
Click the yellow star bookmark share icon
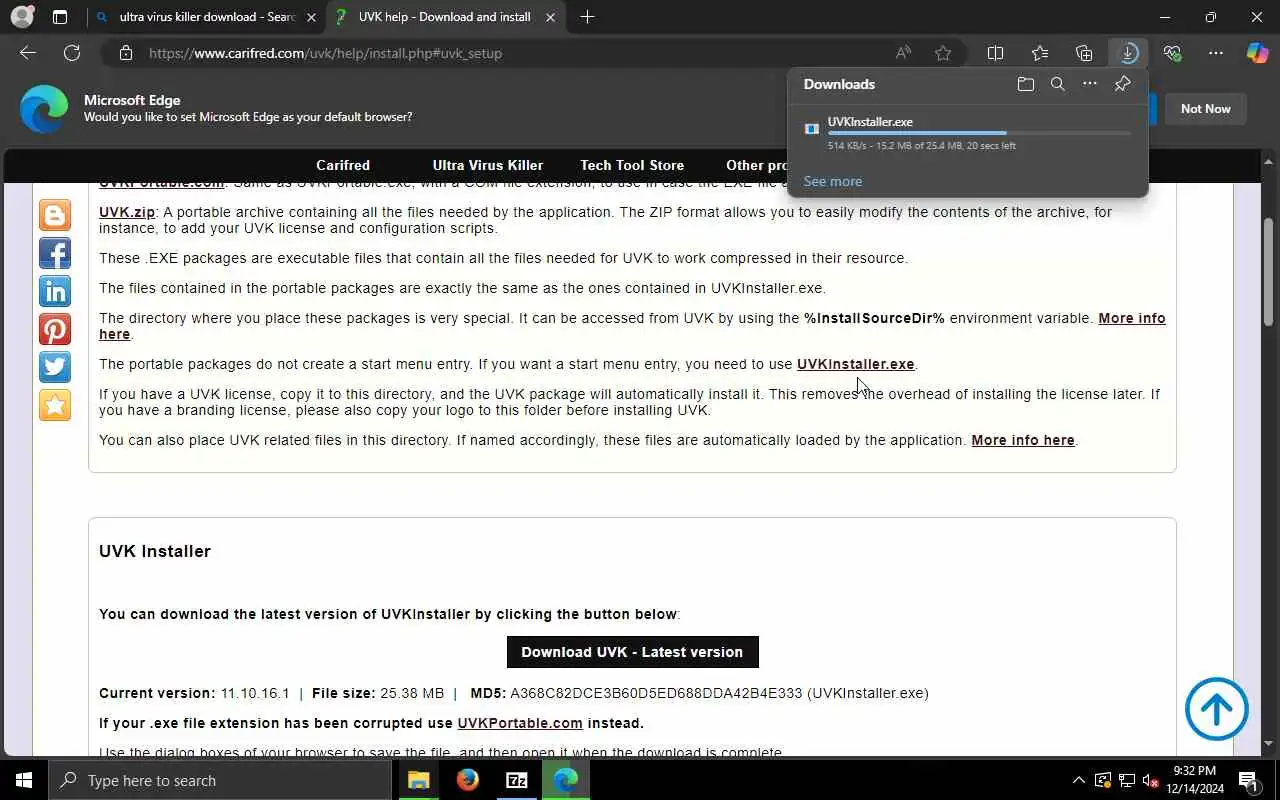pyautogui.click(x=55, y=405)
